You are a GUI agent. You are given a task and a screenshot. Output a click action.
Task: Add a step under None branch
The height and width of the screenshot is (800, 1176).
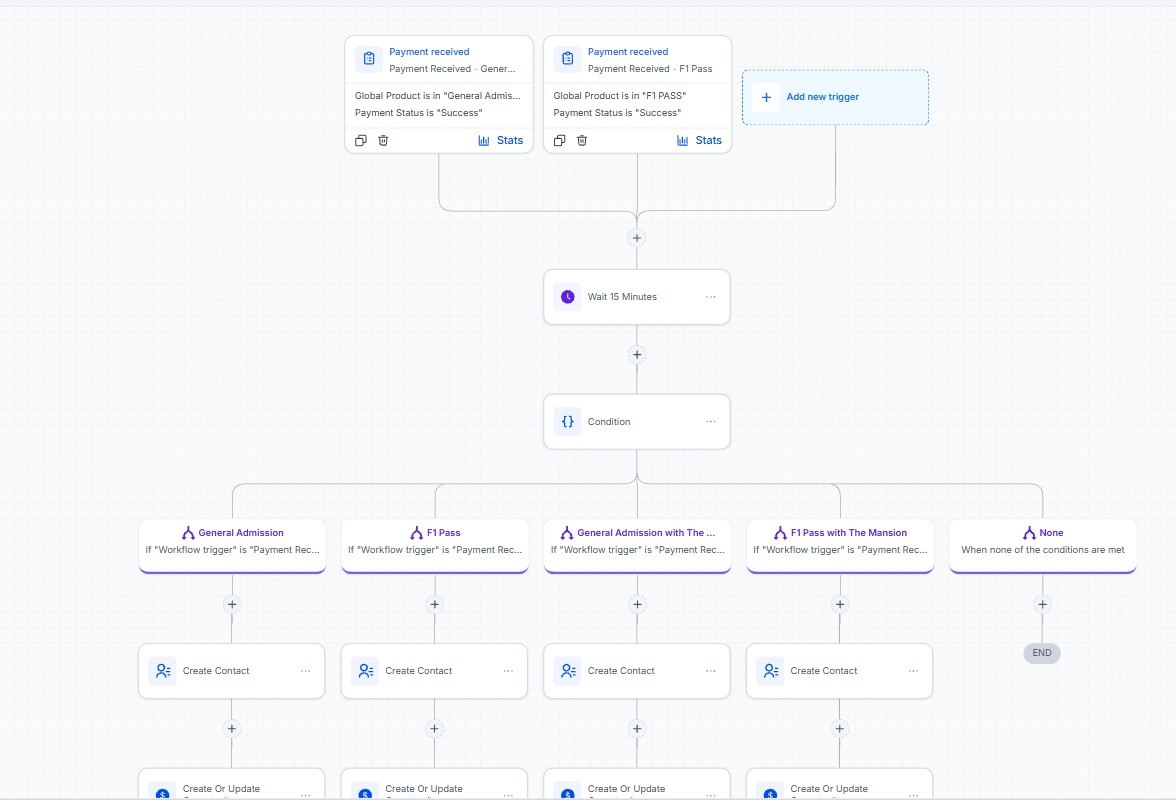coord(1042,604)
